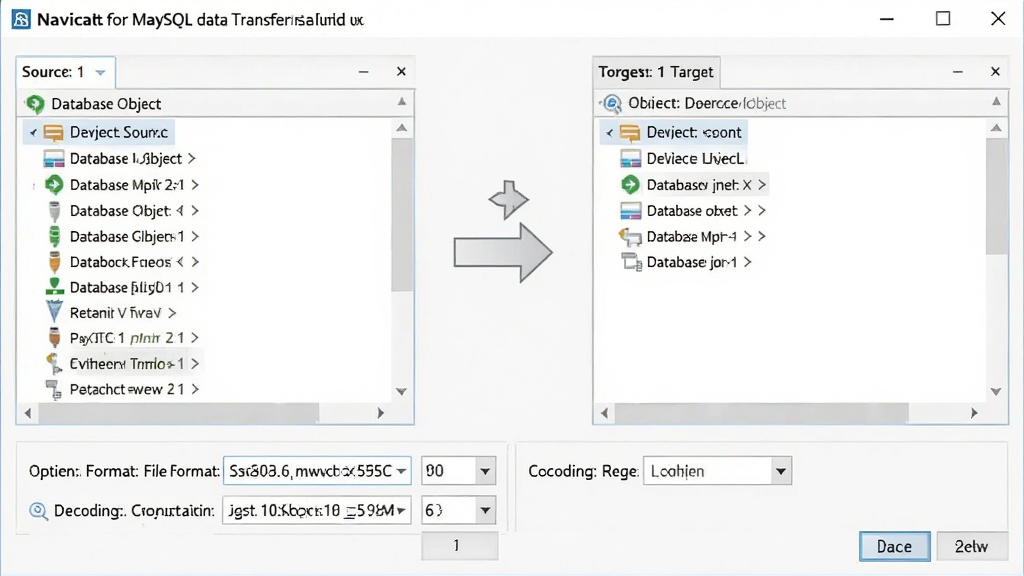Image resolution: width=1024 pixels, height=576 pixels.
Task: Expand the chevron after Retanit V fvrav
Action: coord(172,313)
